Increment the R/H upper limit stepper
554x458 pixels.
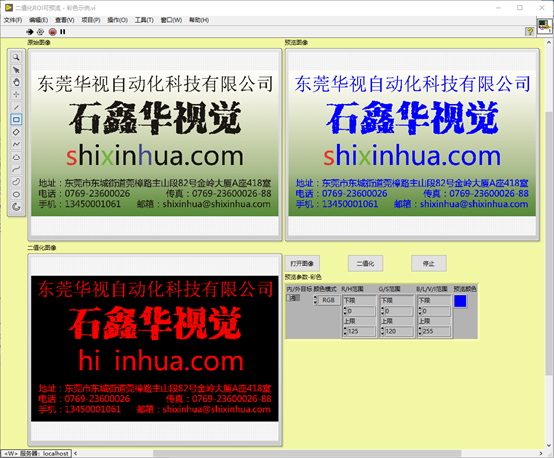[x=345, y=329]
